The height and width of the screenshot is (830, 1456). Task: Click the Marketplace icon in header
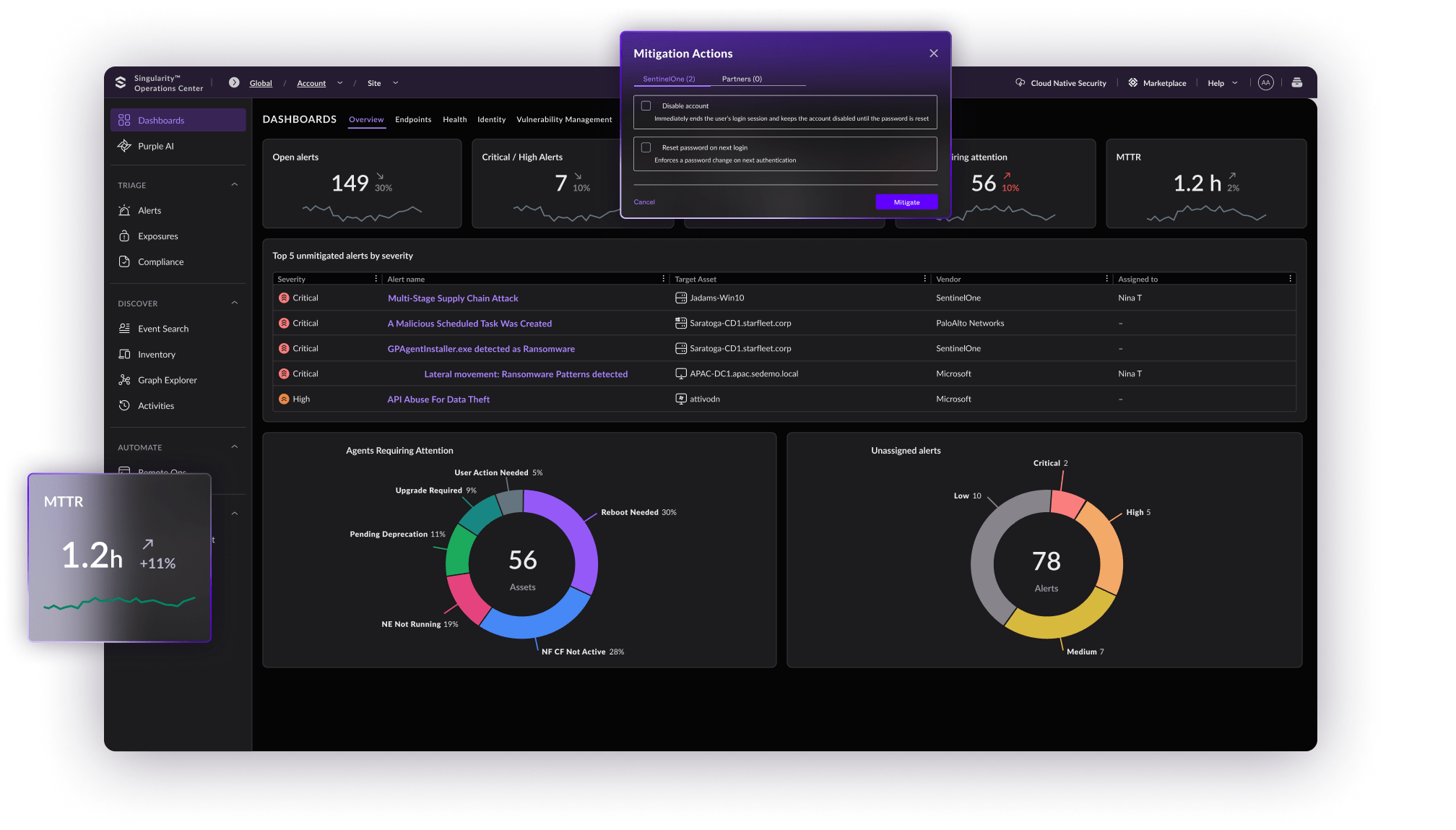(x=1133, y=83)
